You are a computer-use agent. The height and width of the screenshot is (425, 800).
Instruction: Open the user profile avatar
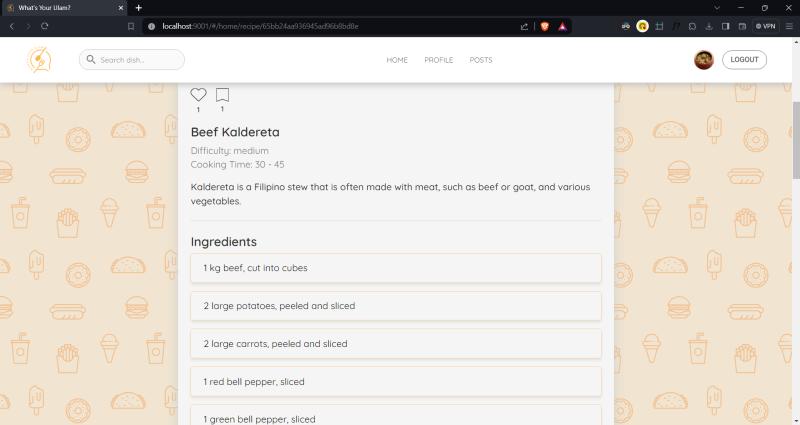coord(703,60)
